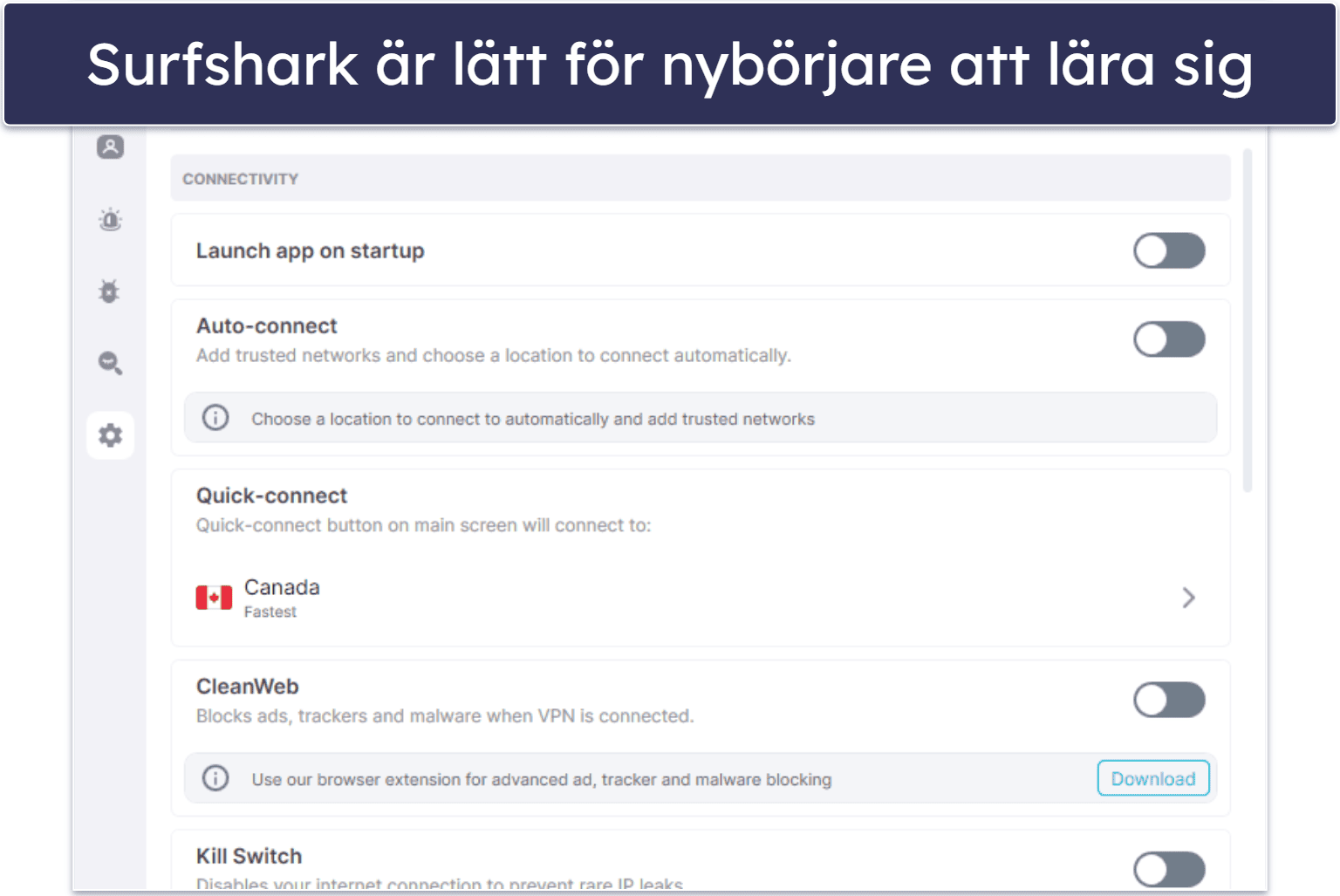Click the settings page vertical scrollbar
Image resolution: width=1340 pixels, height=896 pixels.
pyautogui.click(x=1248, y=320)
